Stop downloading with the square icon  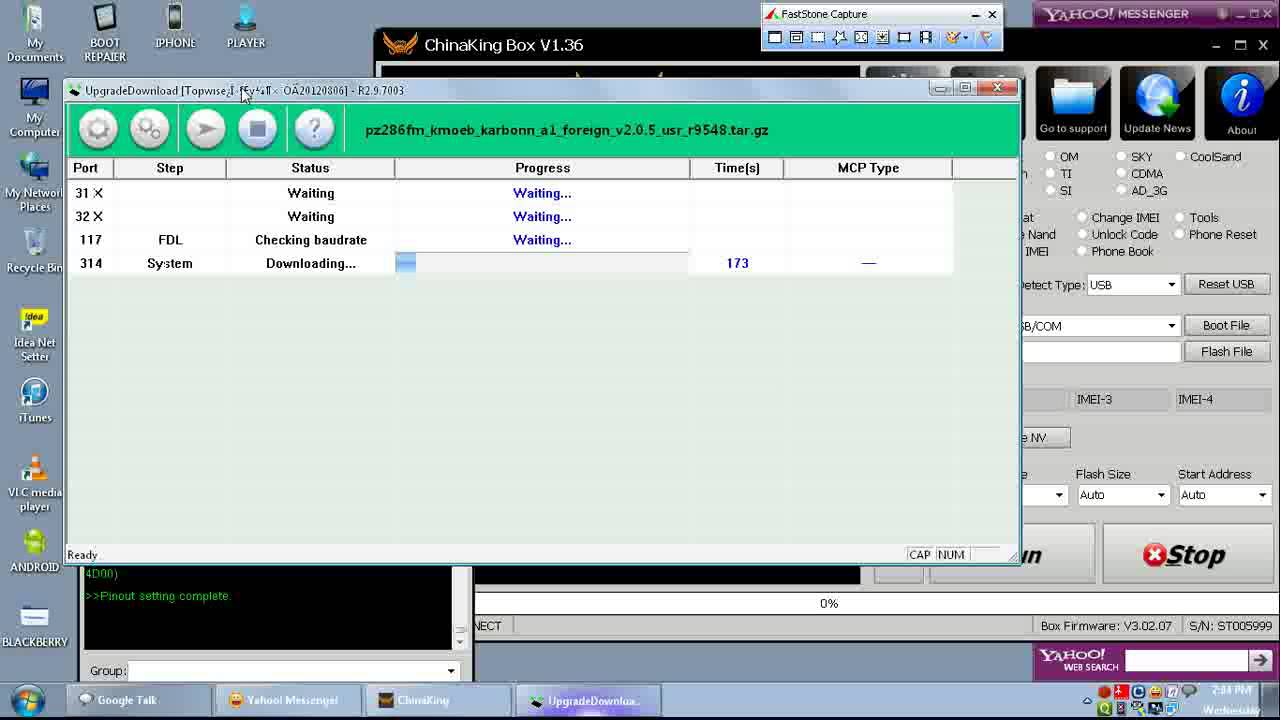(257, 129)
